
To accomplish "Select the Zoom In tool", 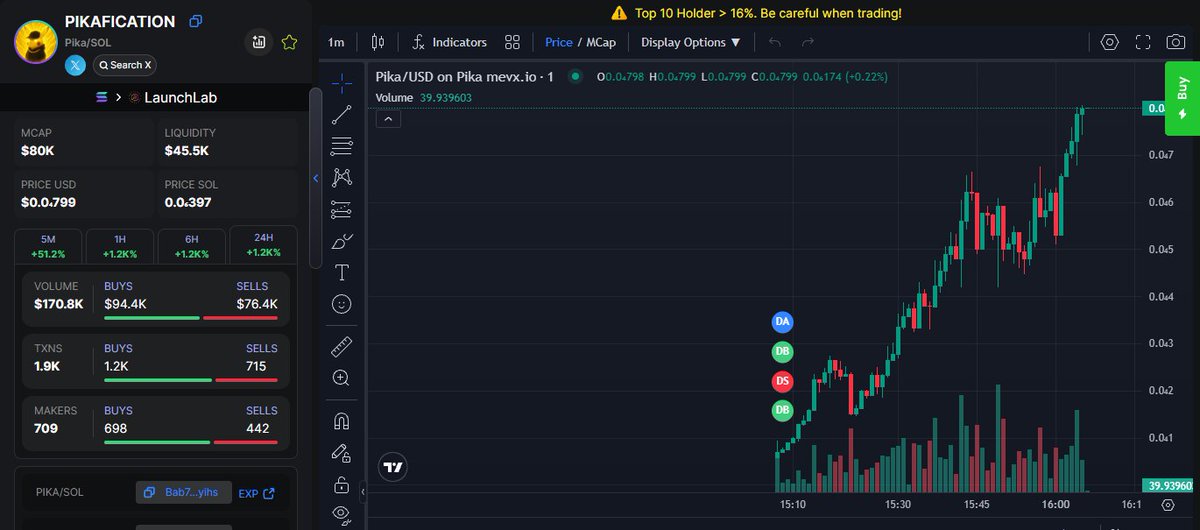I will tap(342, 378).
